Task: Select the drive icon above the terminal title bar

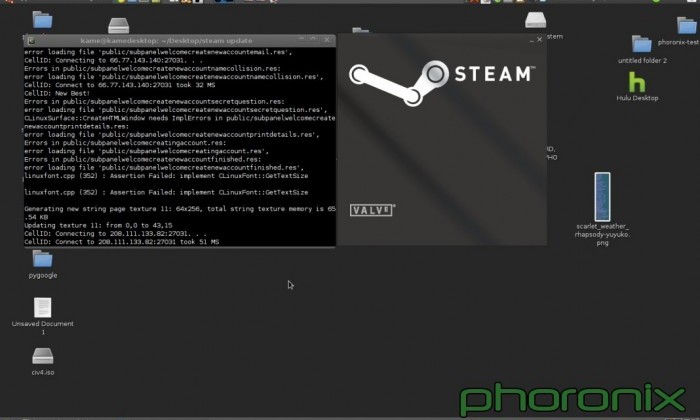Action: click(119, 25)
